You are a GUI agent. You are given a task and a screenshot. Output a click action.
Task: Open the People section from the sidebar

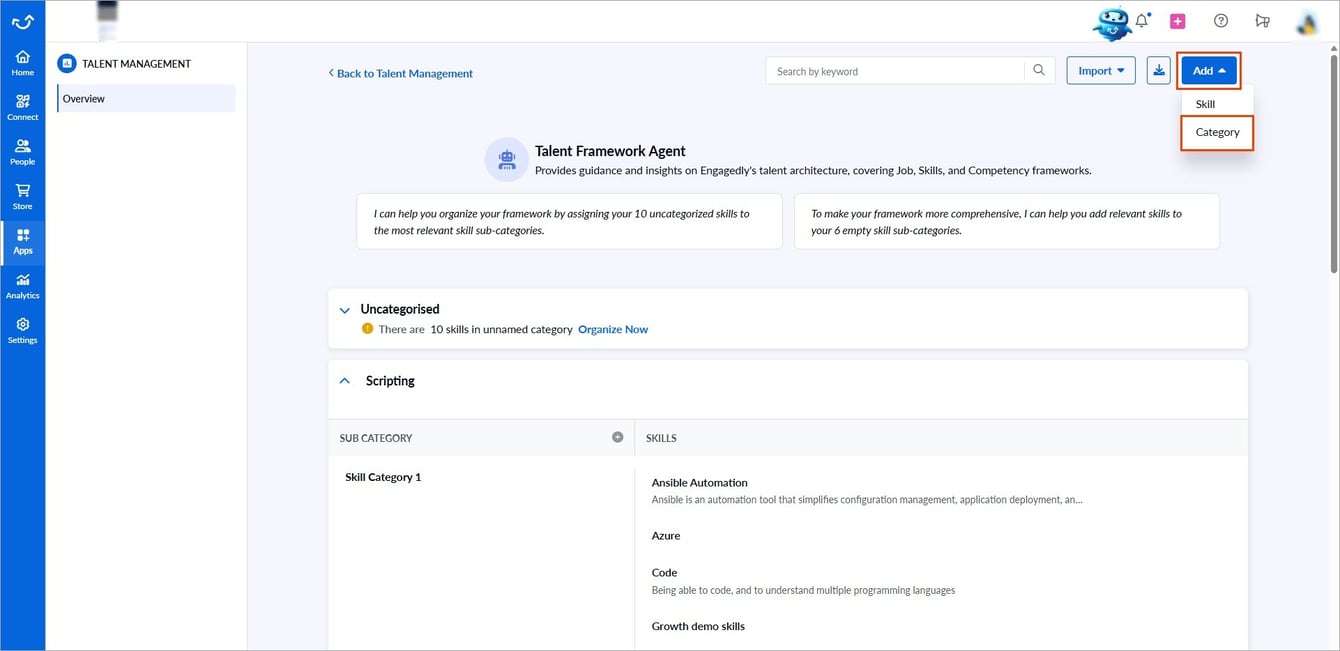(x=22, y=150)
